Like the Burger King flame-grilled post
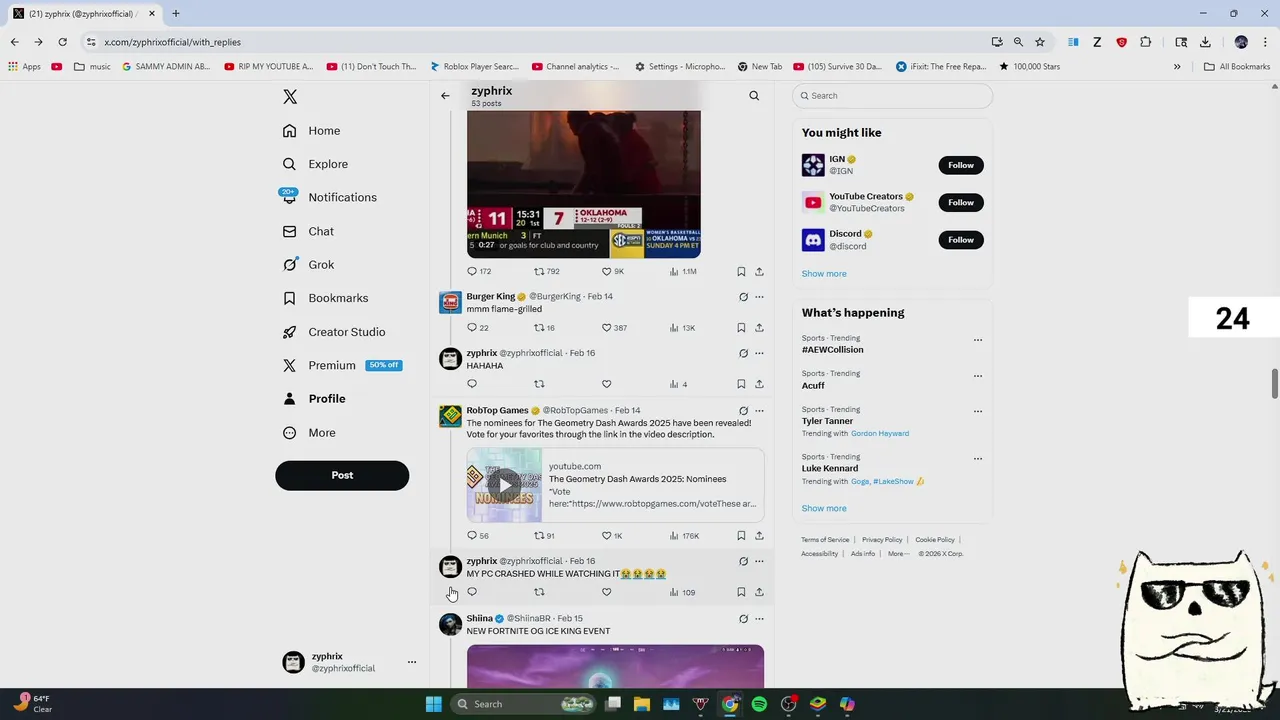Screen dimensions: 1280x720 [606, 328]
